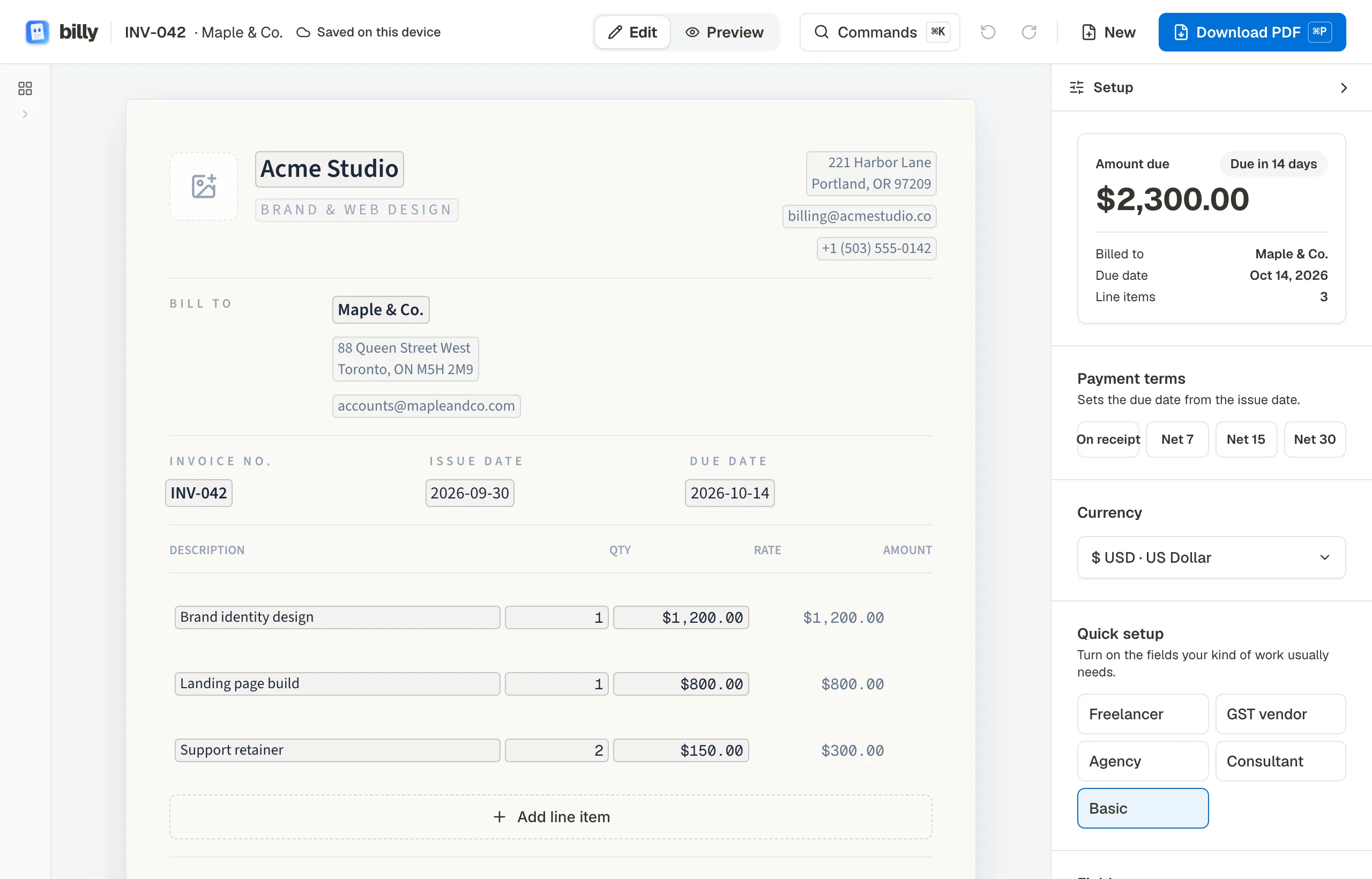Open the grid view icon in left sidebar
1372x879 pixels.
(x=25, y=88)
